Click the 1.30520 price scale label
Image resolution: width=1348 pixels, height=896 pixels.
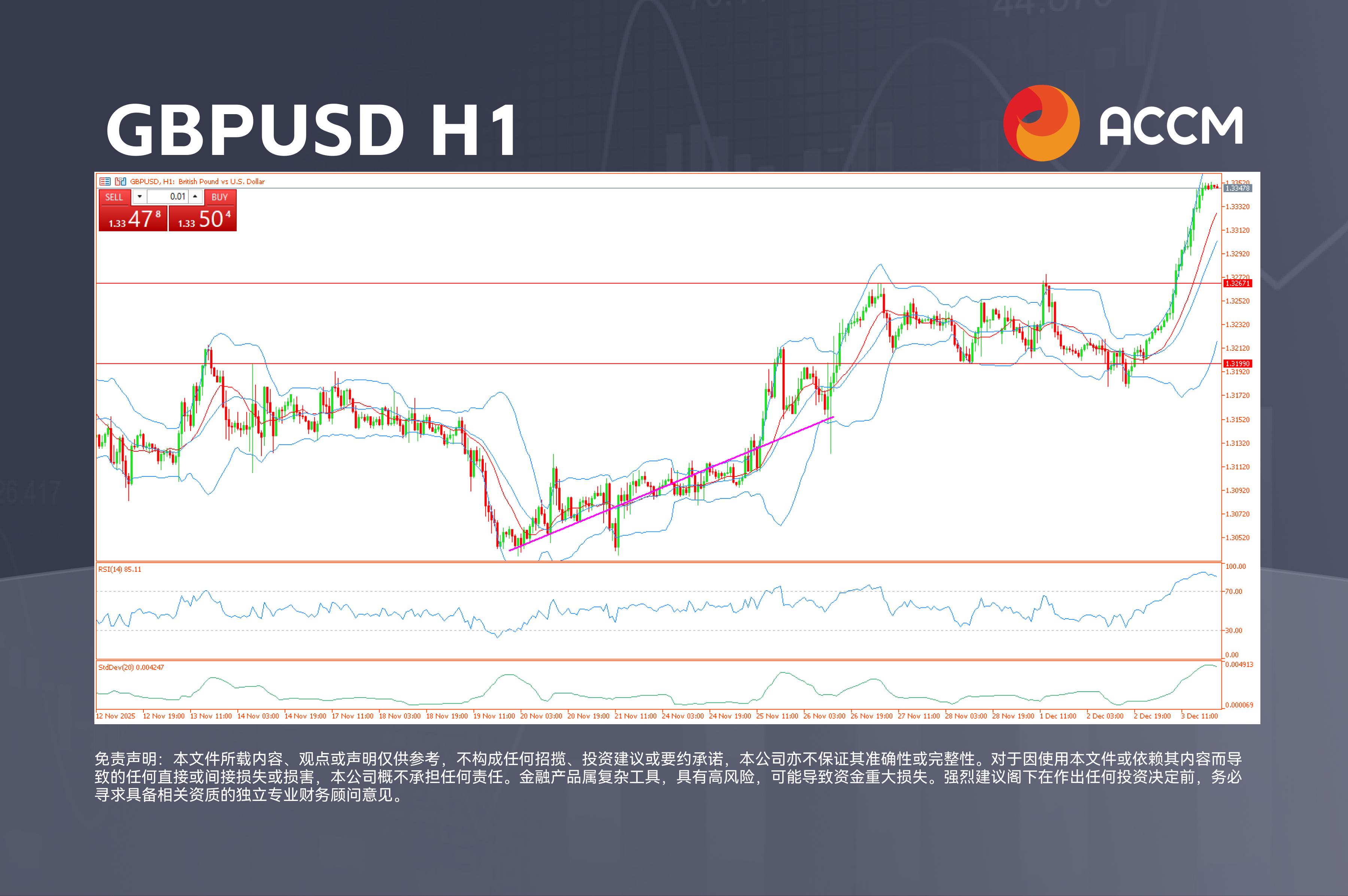pyautogui.click(x=1238, y=538)
